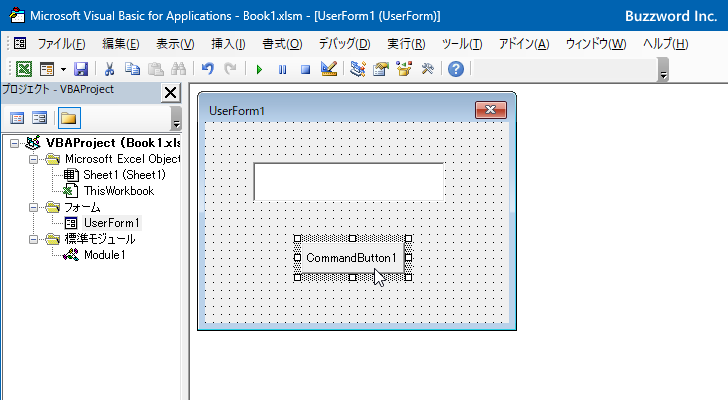
Task: Click the UserForm1 title bar caption
Action: point(237,111)
